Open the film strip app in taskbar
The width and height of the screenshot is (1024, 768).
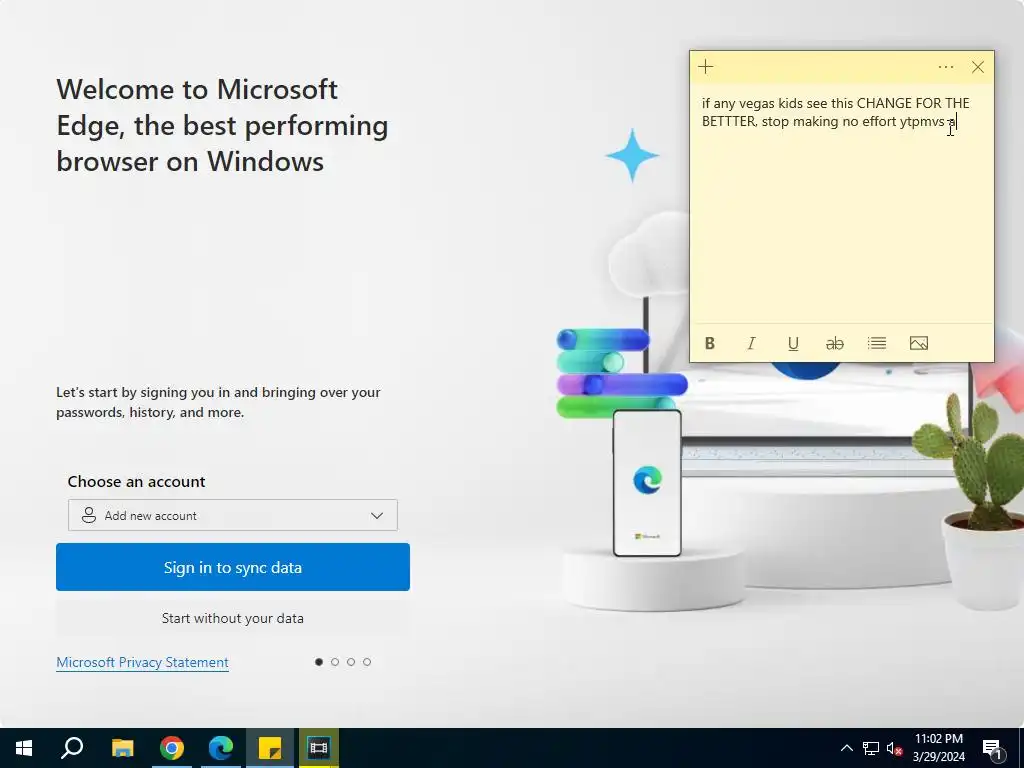point(319,748)
